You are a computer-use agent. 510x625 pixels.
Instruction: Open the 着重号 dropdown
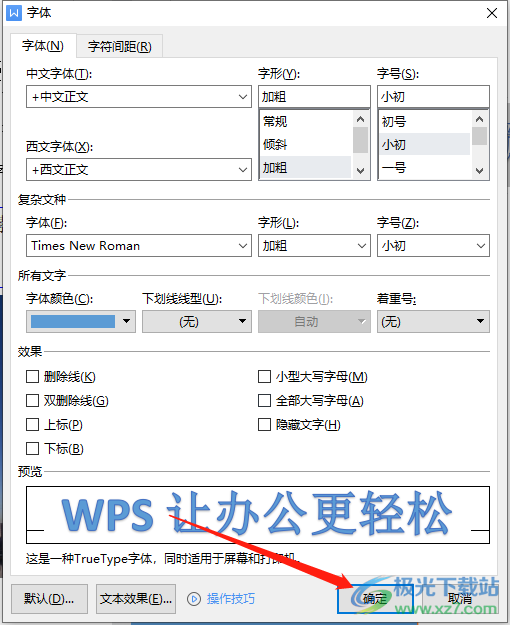(433, 321)
